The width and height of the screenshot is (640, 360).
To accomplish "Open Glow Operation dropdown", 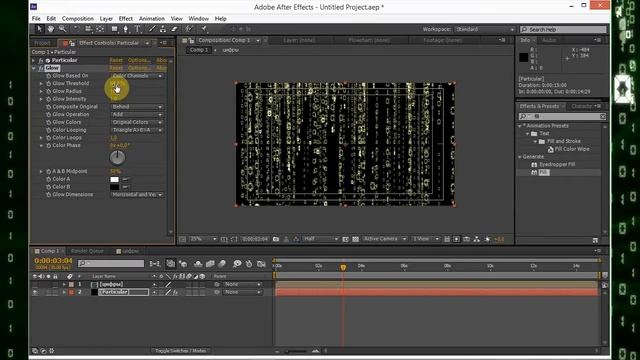I will click(x=137, y=115).
